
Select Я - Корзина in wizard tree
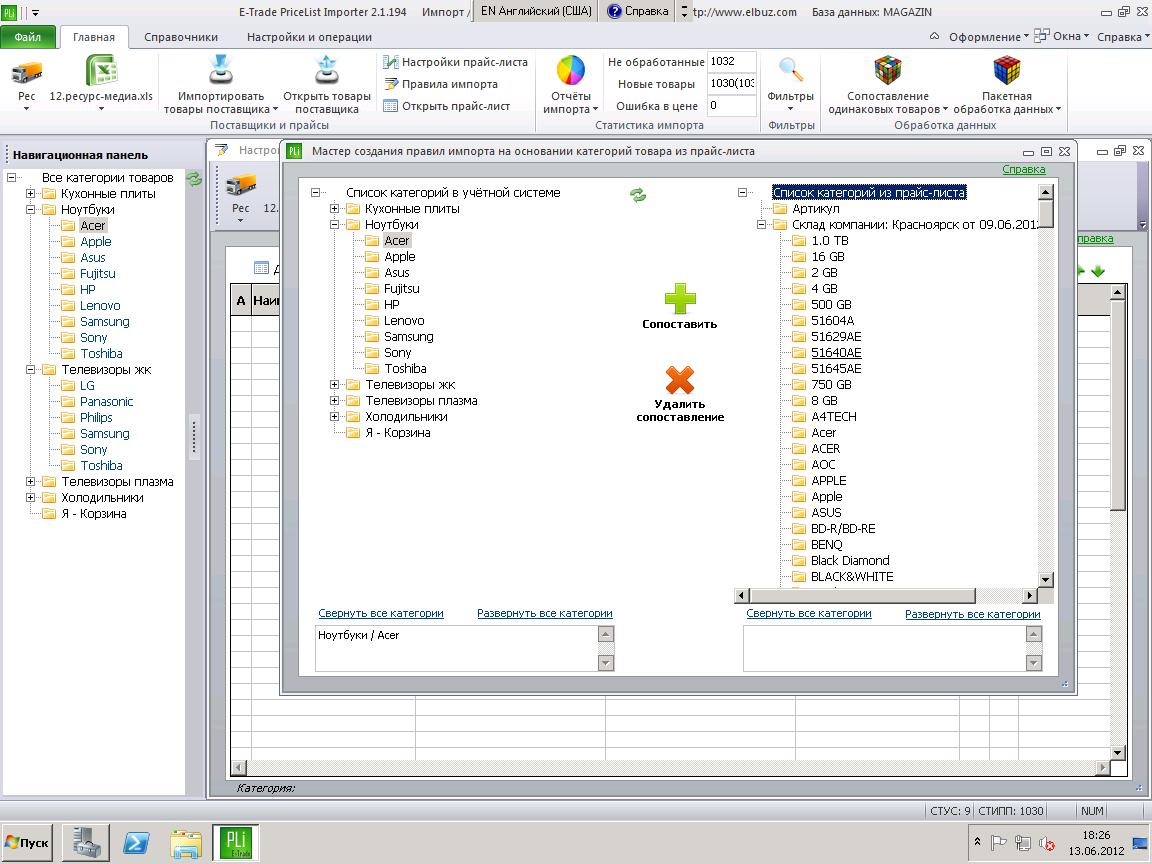397,433
